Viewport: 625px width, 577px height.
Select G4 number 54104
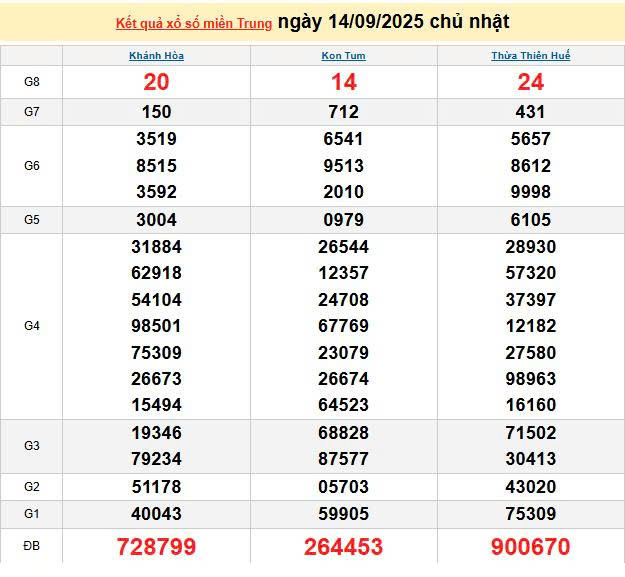(x=156, y=300)
